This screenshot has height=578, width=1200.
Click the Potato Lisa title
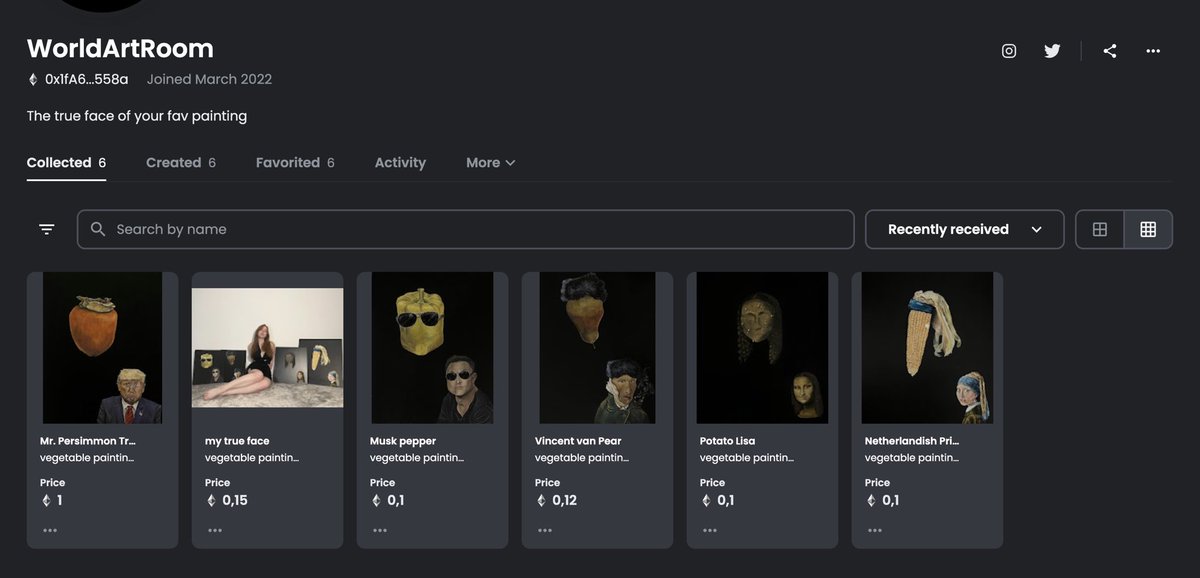[x=727, y=441]
